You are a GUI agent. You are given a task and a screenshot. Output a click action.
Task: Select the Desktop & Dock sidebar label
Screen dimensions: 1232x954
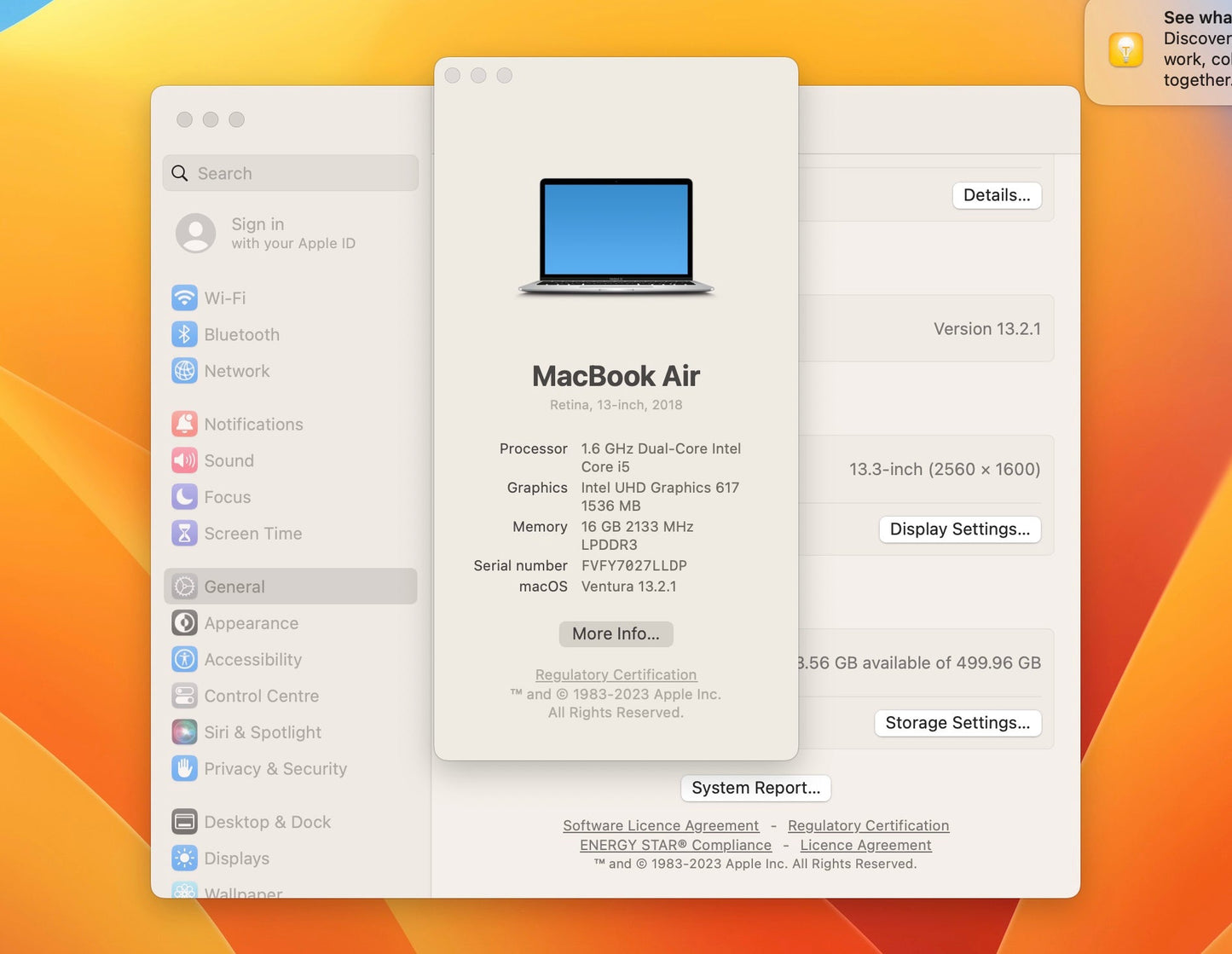(268, 822)
